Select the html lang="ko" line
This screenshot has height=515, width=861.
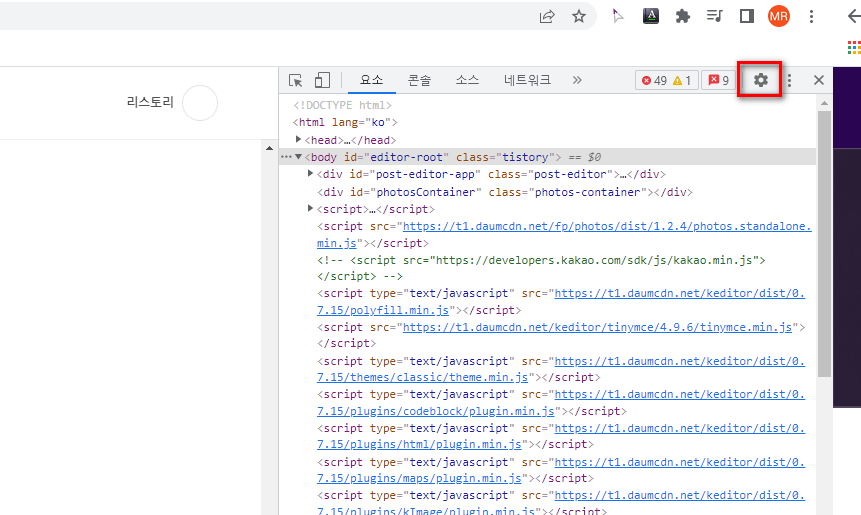coord(345,122)
